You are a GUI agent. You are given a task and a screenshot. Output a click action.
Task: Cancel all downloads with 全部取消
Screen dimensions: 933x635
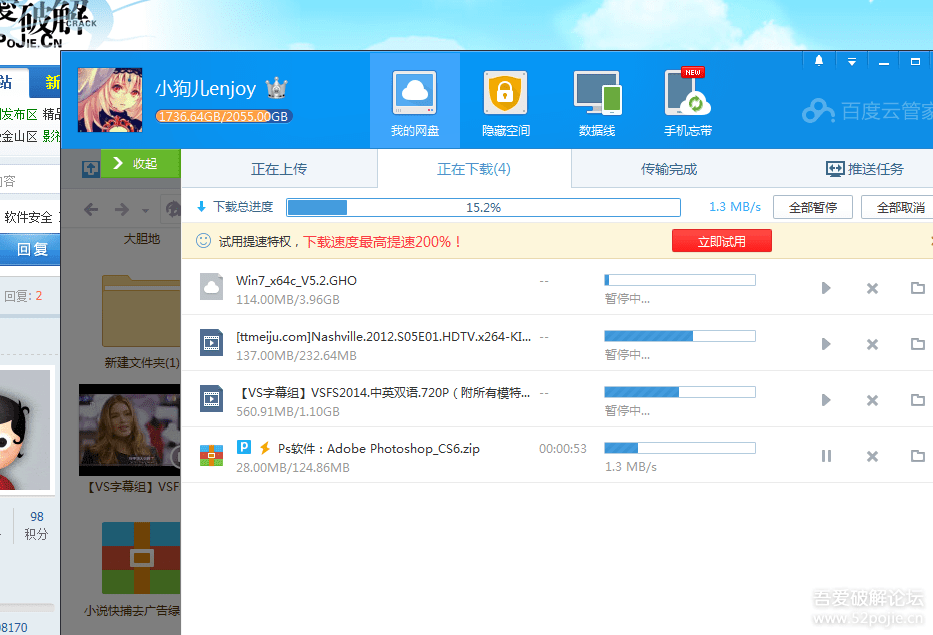coord(900,207)
